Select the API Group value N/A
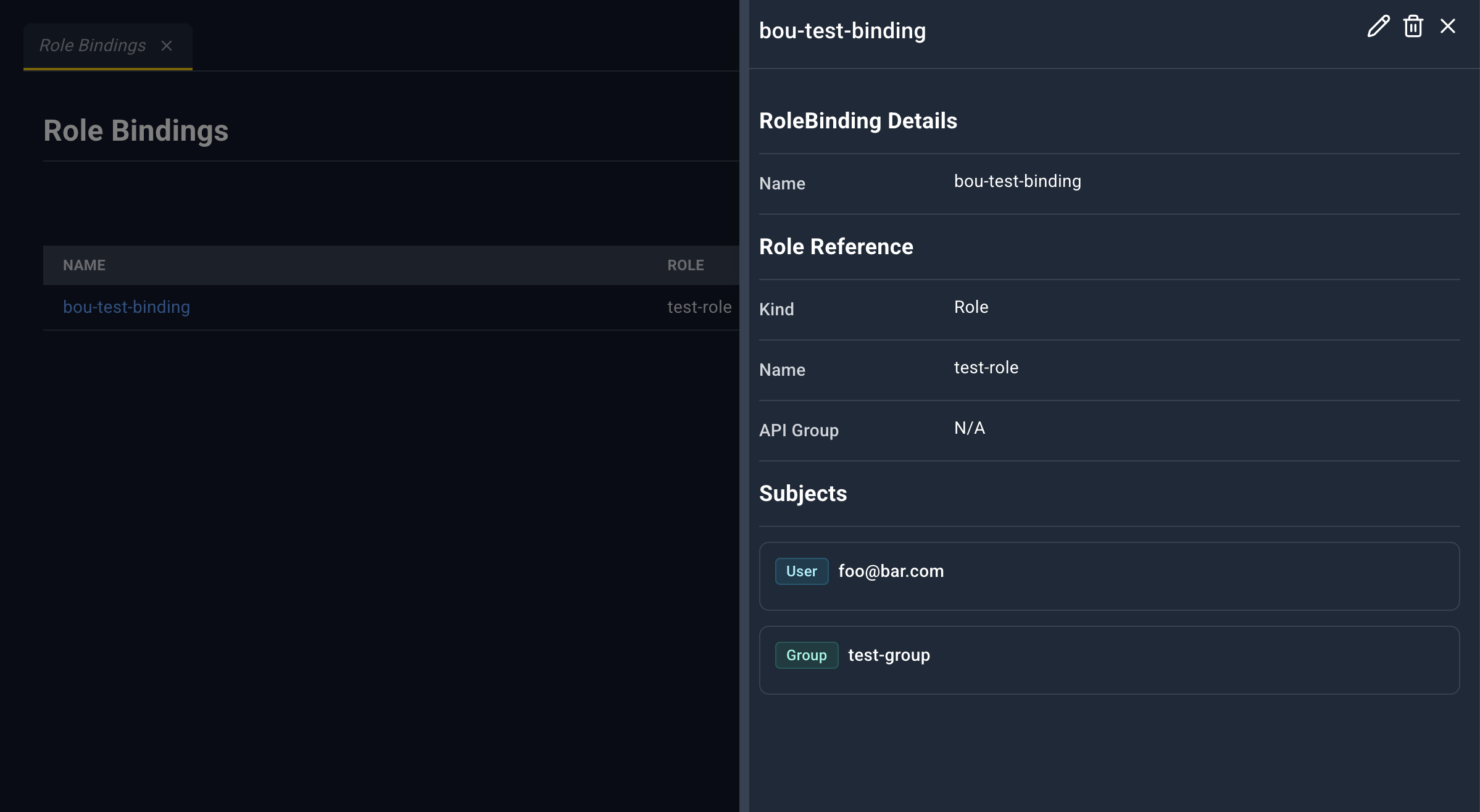 click(970, 428)
